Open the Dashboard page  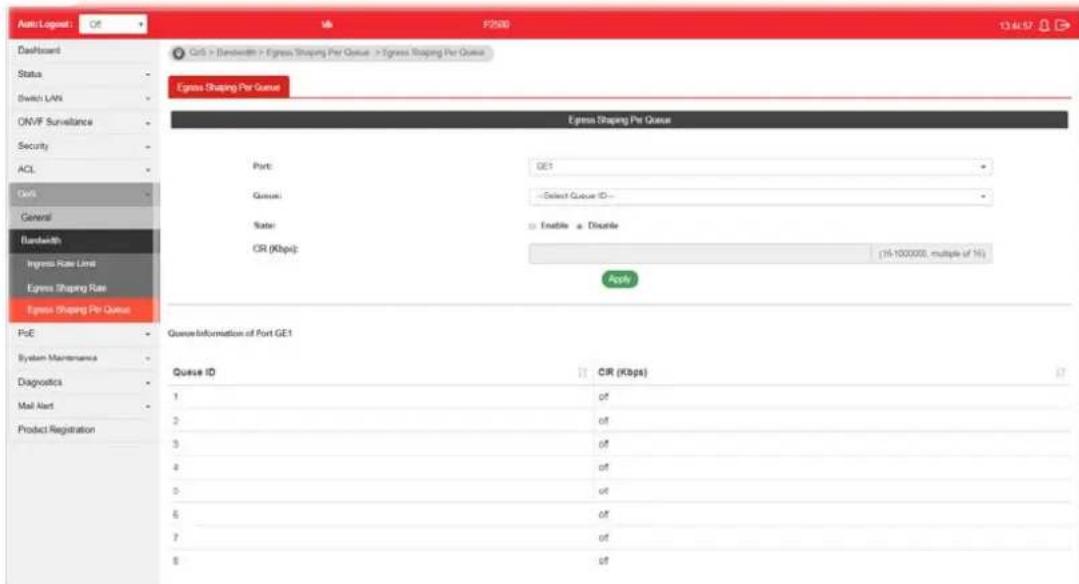pos(83,50)
